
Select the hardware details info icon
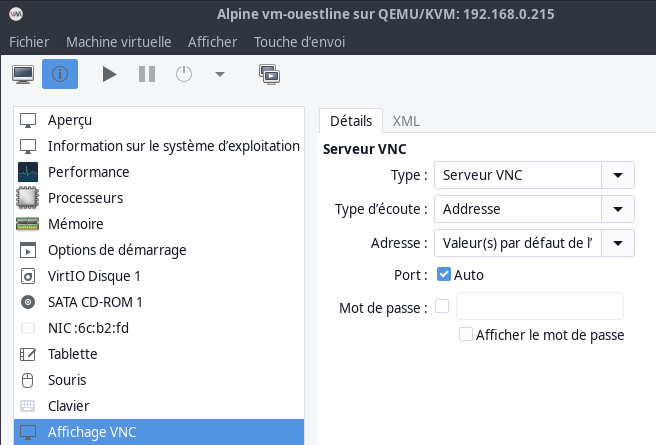click(x=59, y=74)
